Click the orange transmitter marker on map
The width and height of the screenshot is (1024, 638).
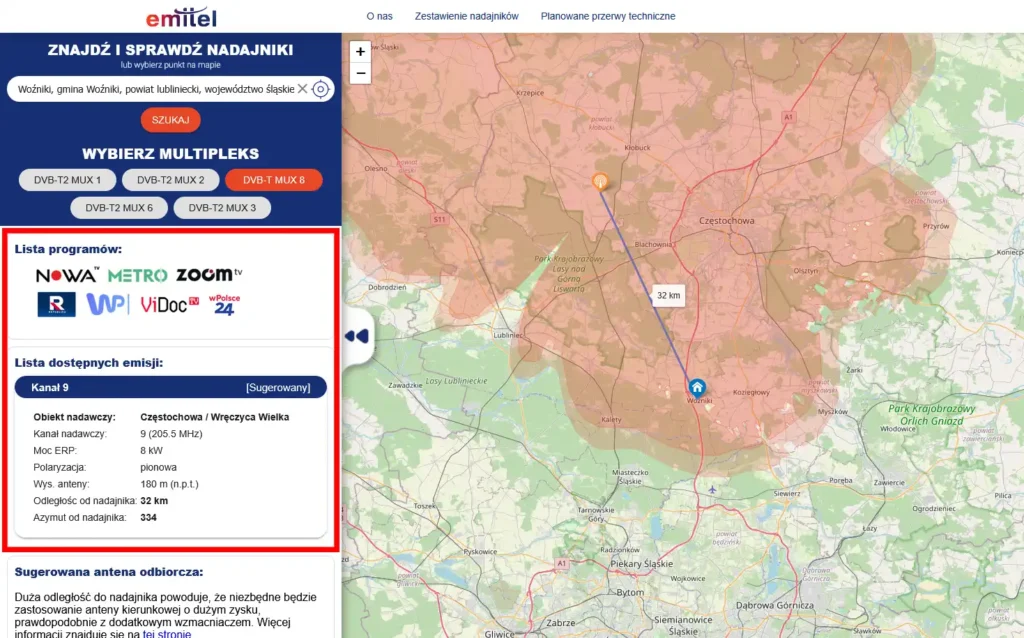pyautogui.click(x=600, y=181)
